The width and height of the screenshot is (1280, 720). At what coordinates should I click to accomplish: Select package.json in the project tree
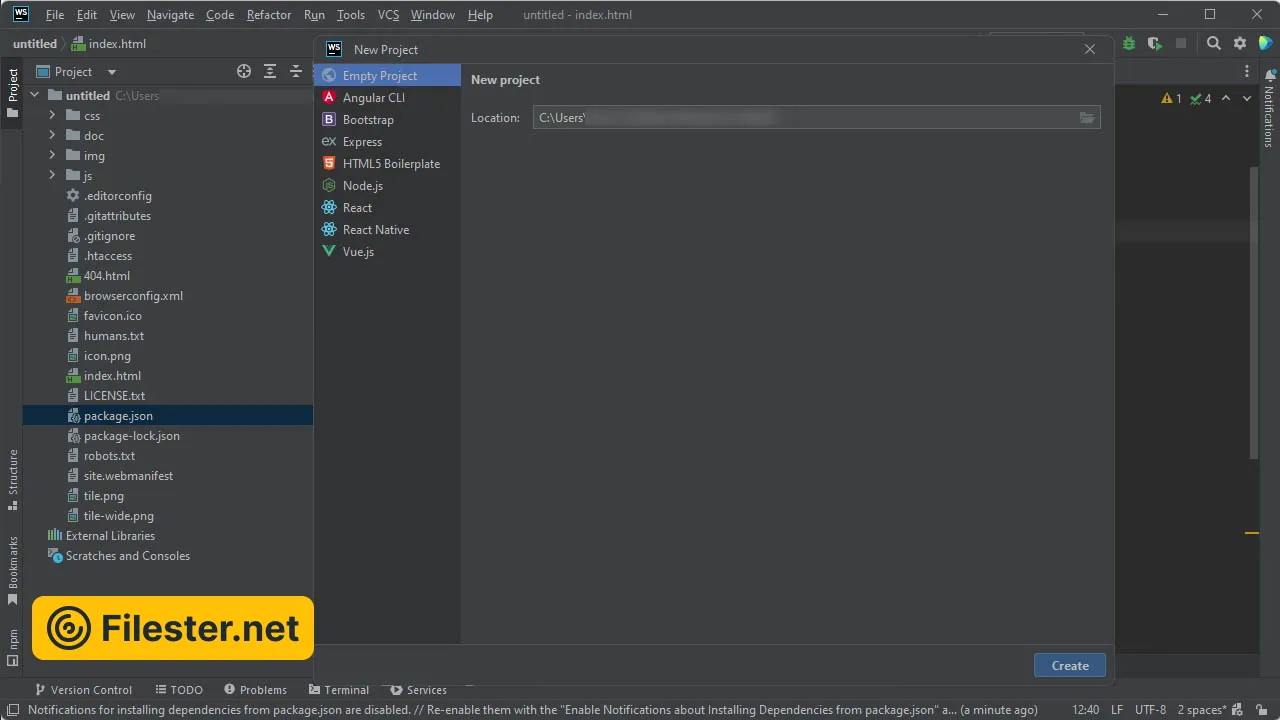click(x=118, y=416)
